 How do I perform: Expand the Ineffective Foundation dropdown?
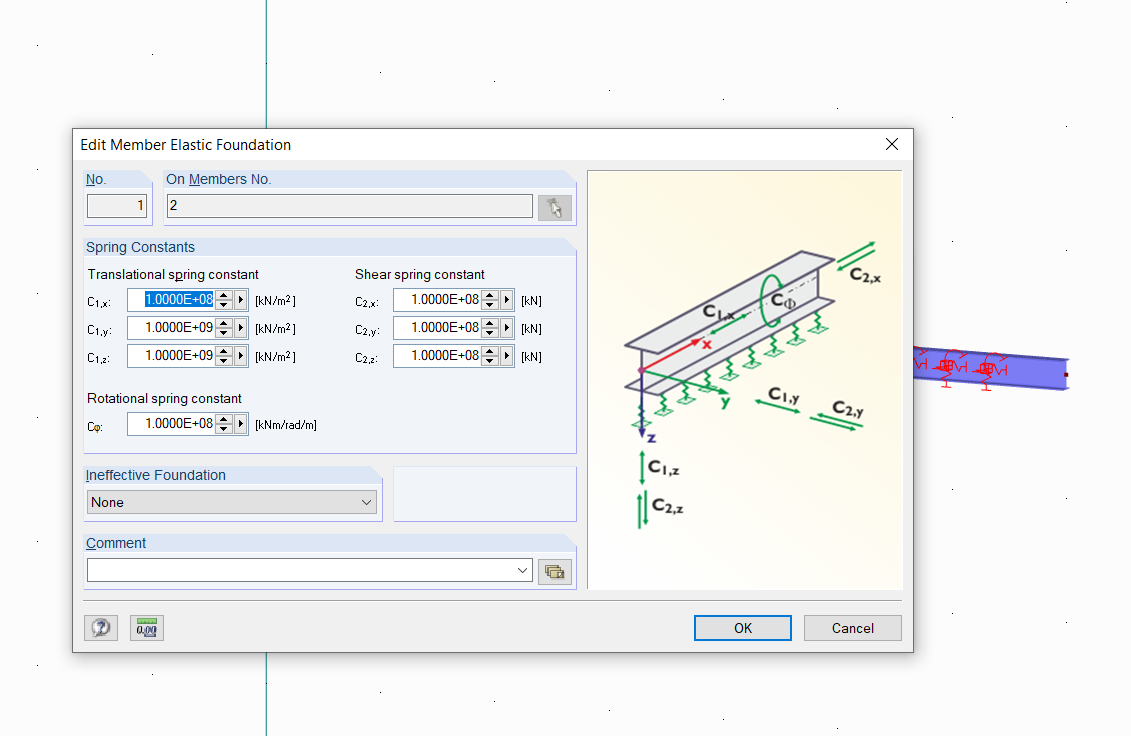[367, 503]
